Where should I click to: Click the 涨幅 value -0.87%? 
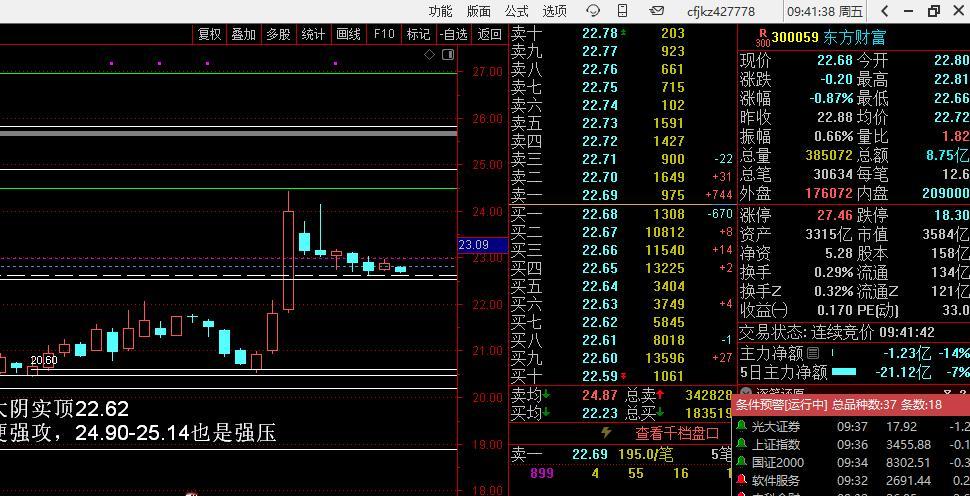[831, 98]
